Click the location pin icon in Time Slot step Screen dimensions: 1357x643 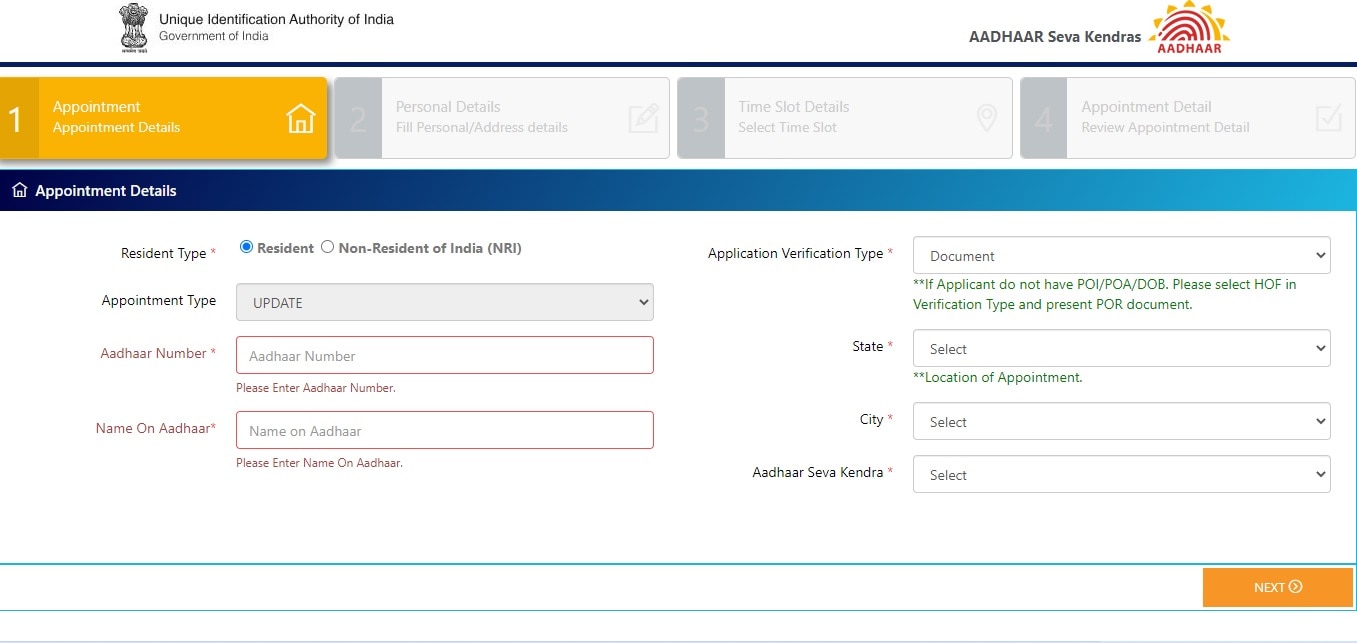[x=986, y=119]
